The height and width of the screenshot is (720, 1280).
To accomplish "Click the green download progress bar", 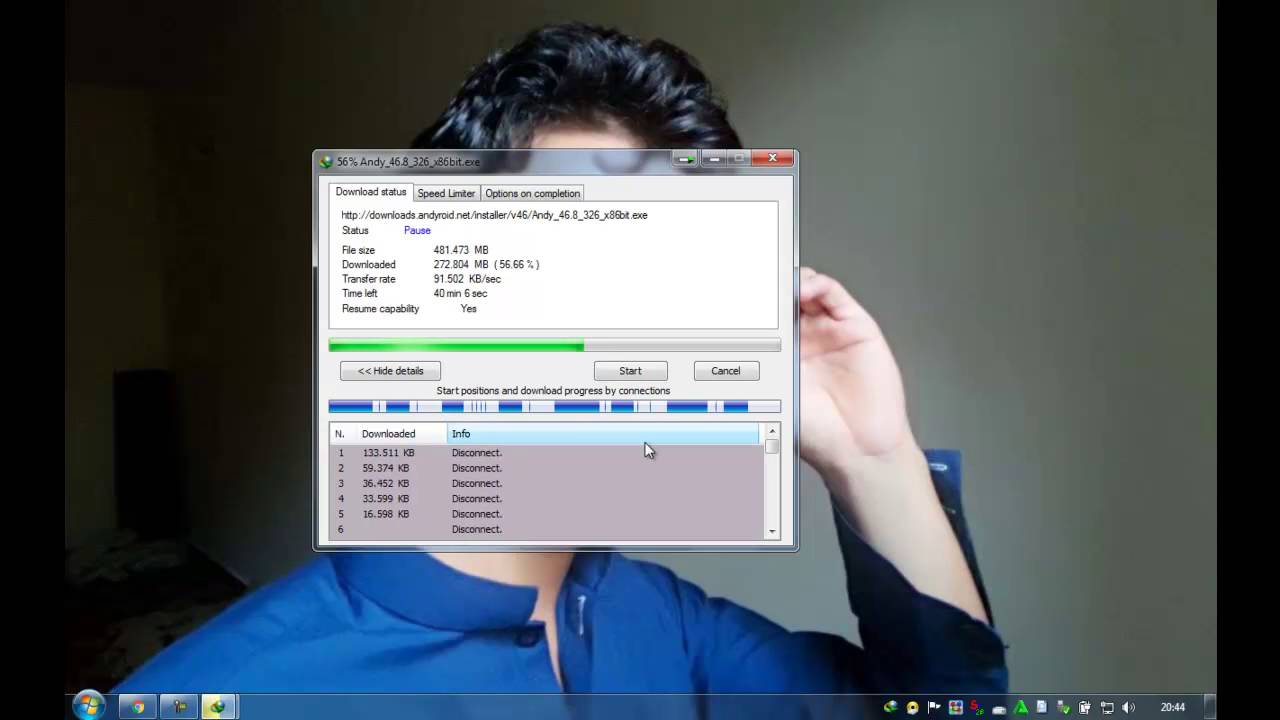I will point(554,345).
